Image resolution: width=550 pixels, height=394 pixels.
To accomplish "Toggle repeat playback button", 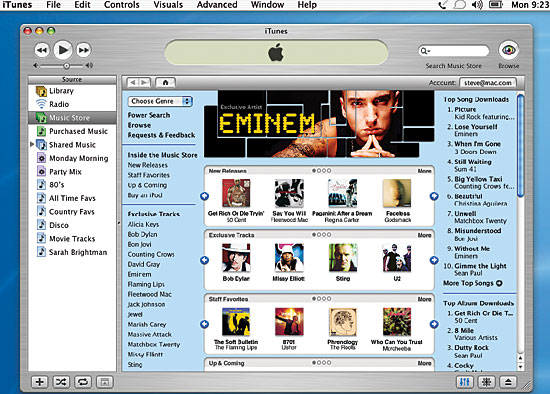I will pos(83,382).
